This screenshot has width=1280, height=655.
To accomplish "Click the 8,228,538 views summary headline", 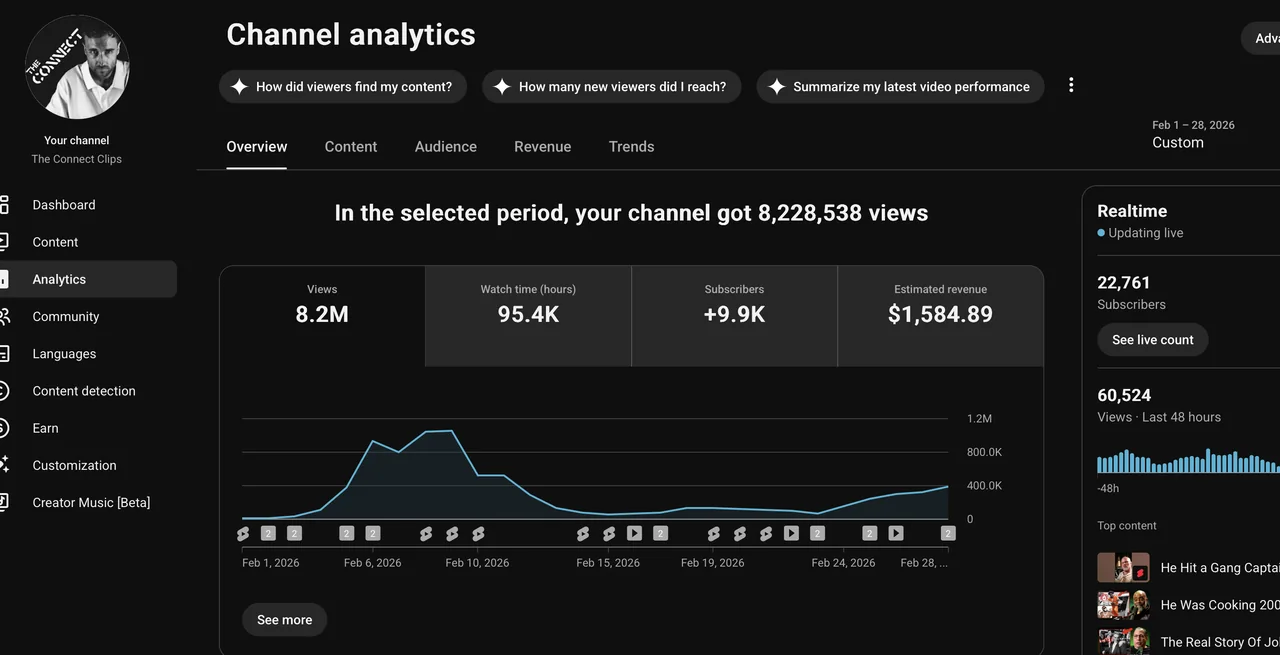I will click(x=631, y=213).
